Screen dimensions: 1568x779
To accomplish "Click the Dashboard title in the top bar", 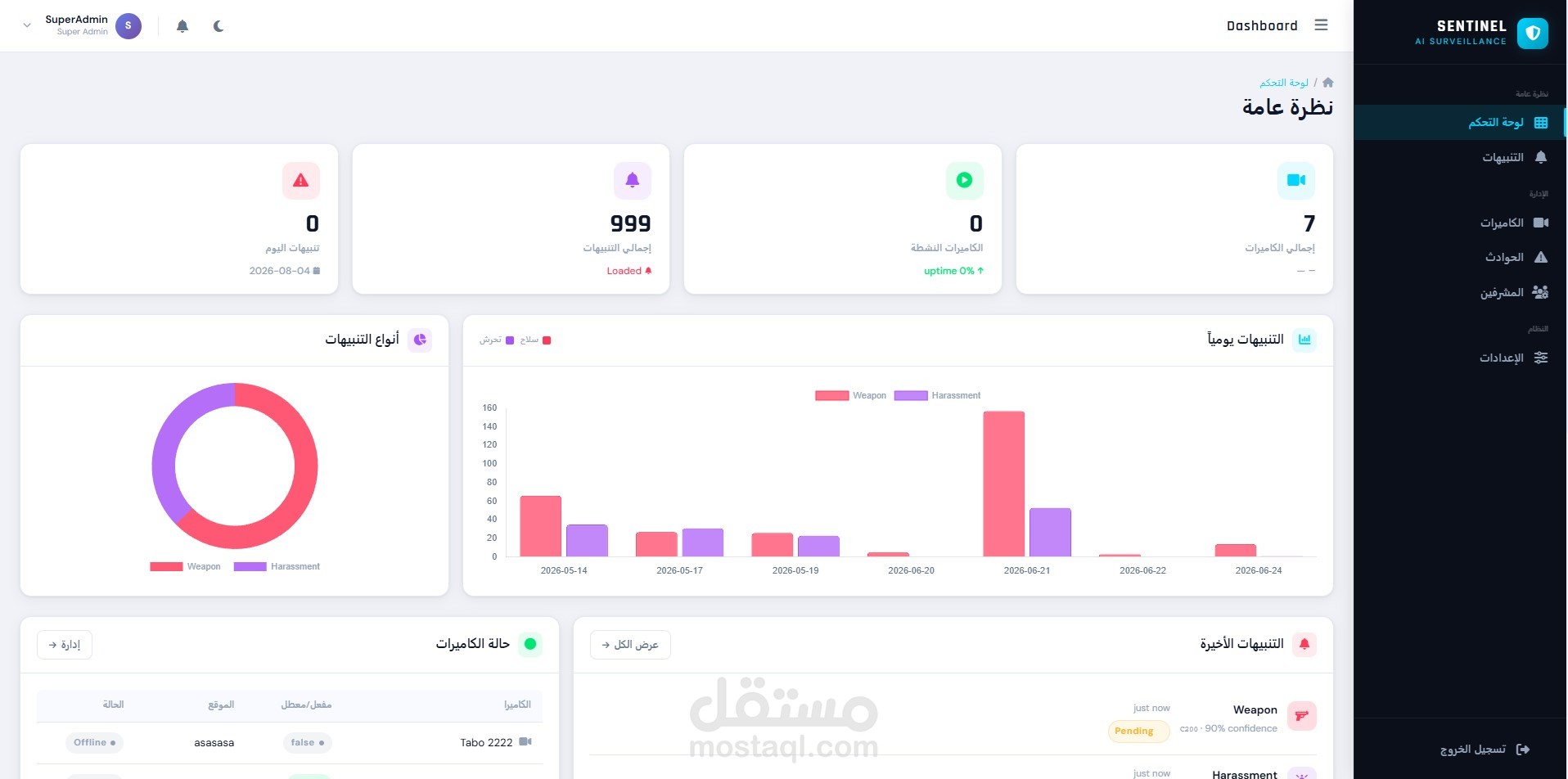I will [x=1262, y=26].
